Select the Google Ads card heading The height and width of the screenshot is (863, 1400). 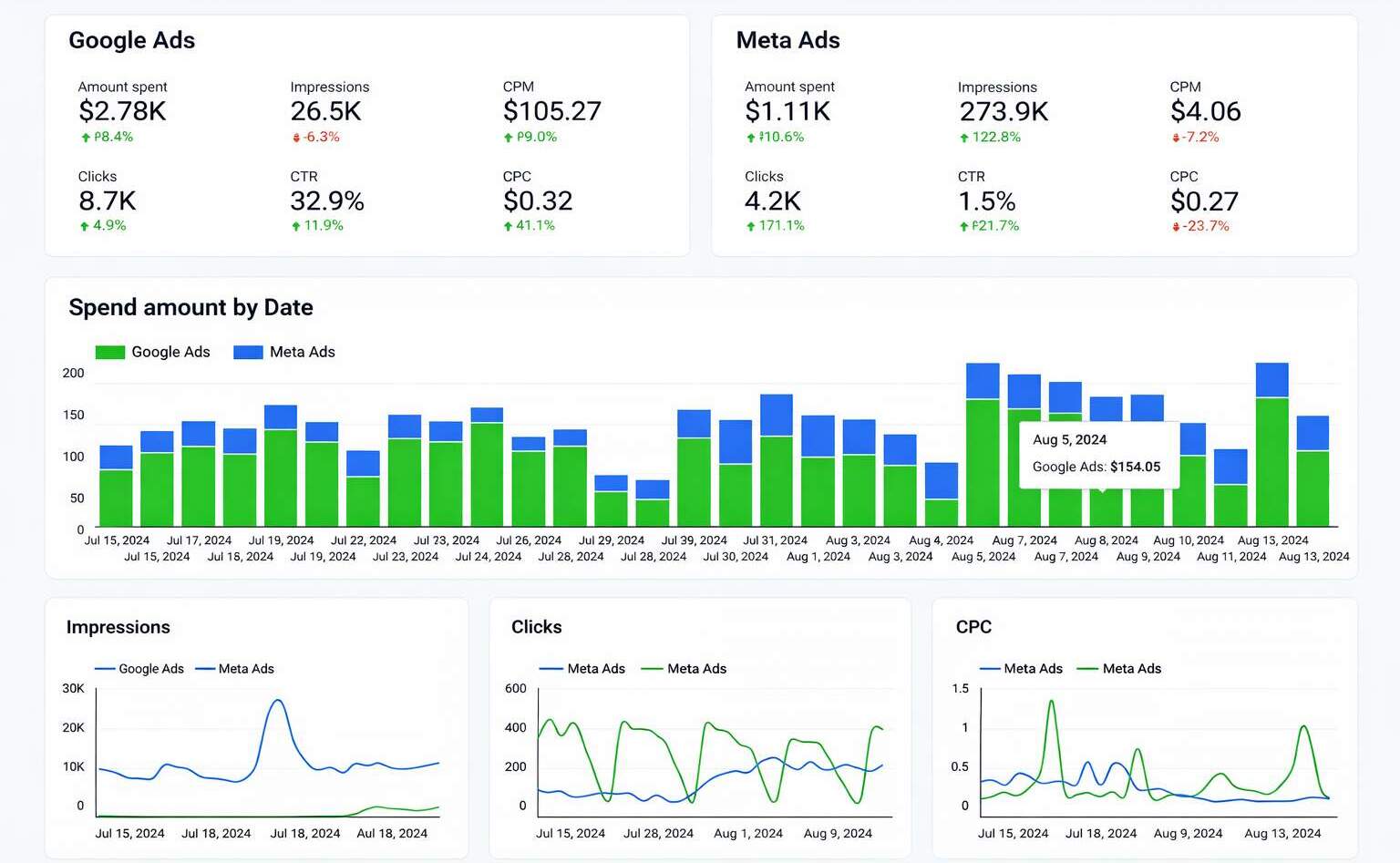coord(131,40)
